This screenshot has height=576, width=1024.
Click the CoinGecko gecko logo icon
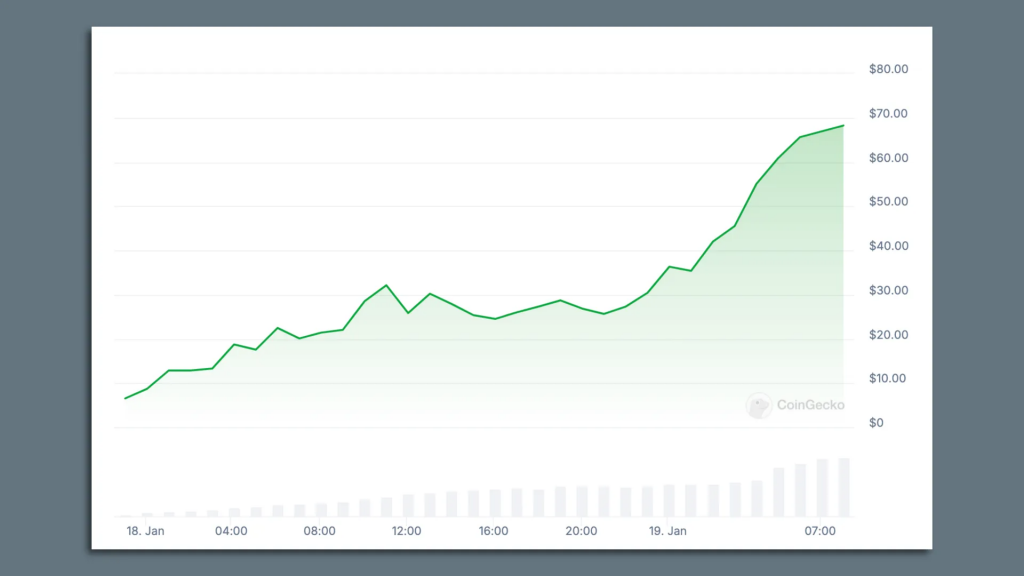(759, 405)
